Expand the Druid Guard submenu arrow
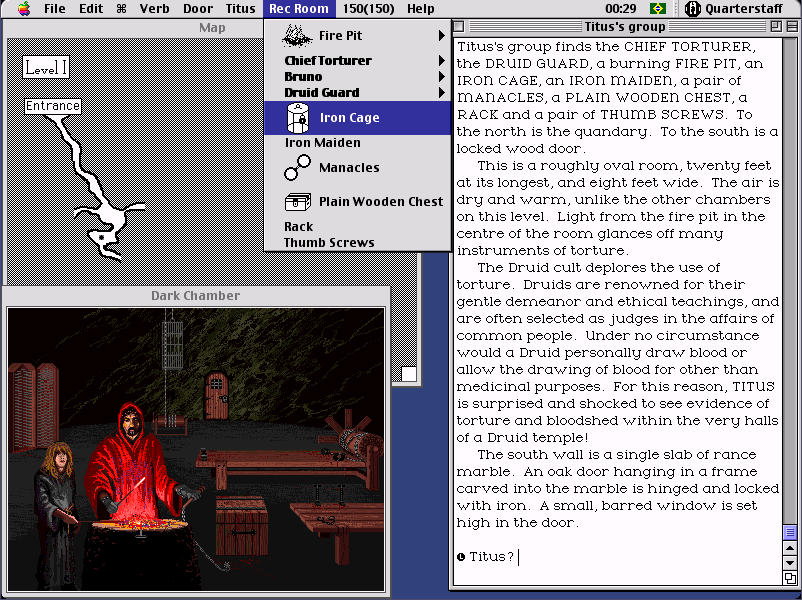 (x=441, y=93)
